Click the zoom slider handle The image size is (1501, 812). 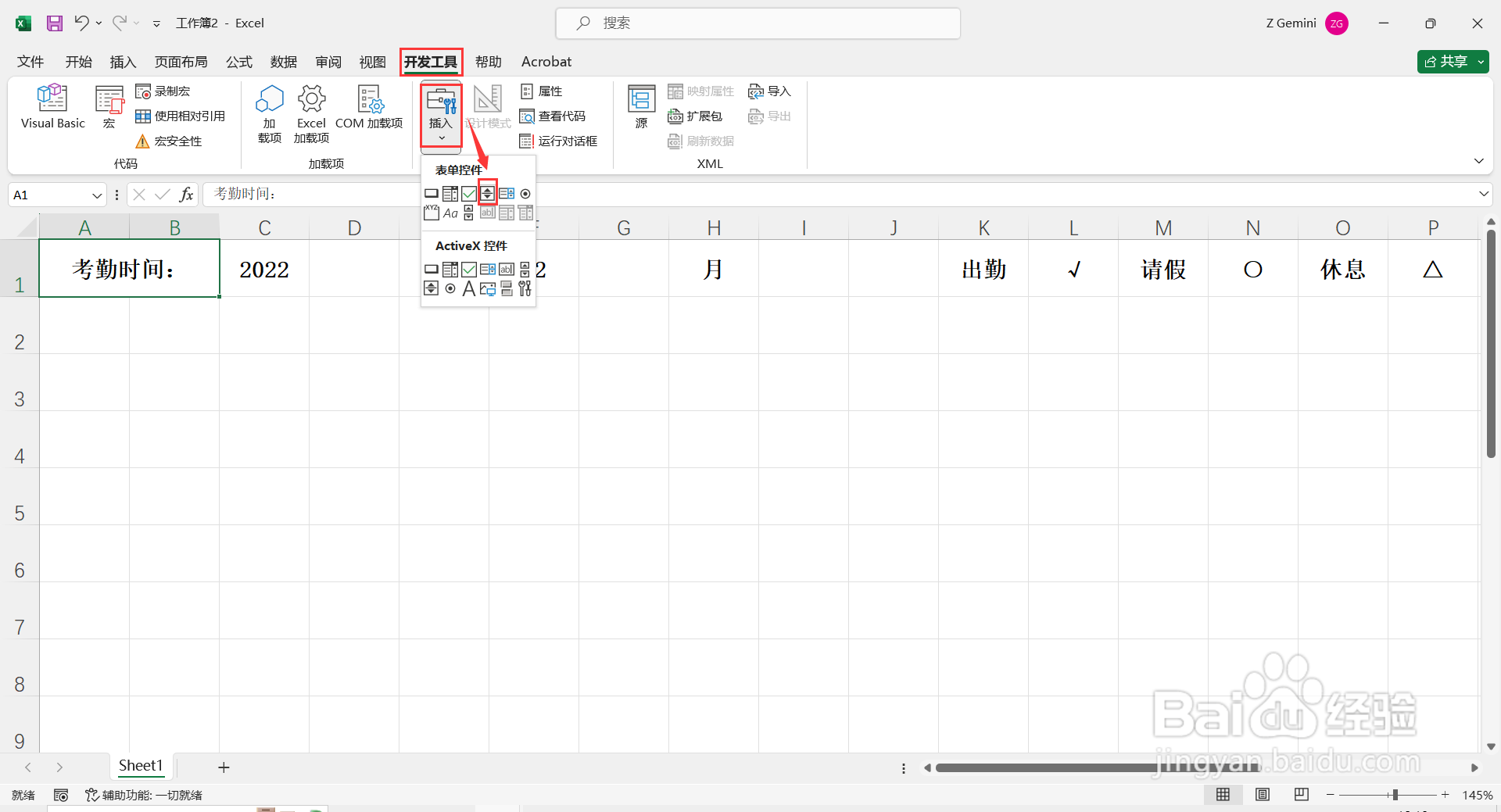[x=1395, y=795]
